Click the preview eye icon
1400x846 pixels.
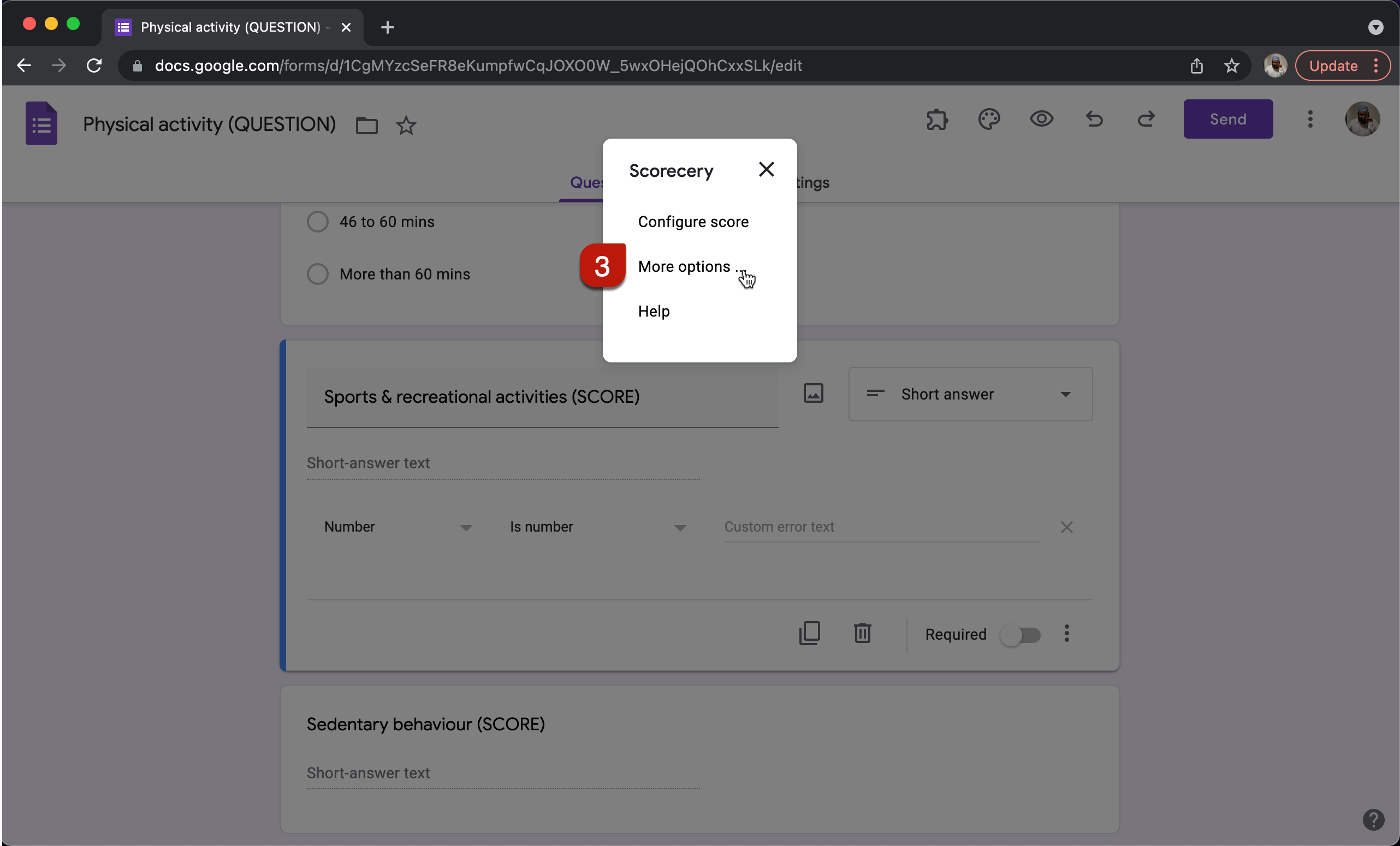pyautogui.click(x=1041, y=119)
